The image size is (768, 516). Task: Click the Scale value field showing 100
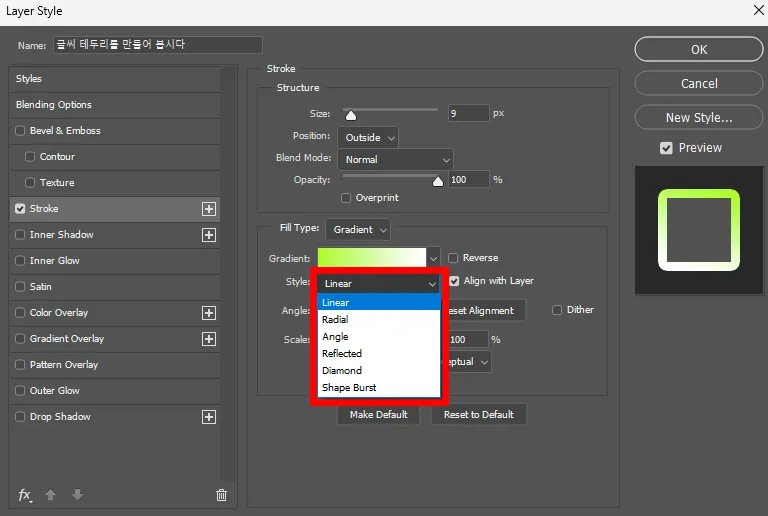pos(467,339)
